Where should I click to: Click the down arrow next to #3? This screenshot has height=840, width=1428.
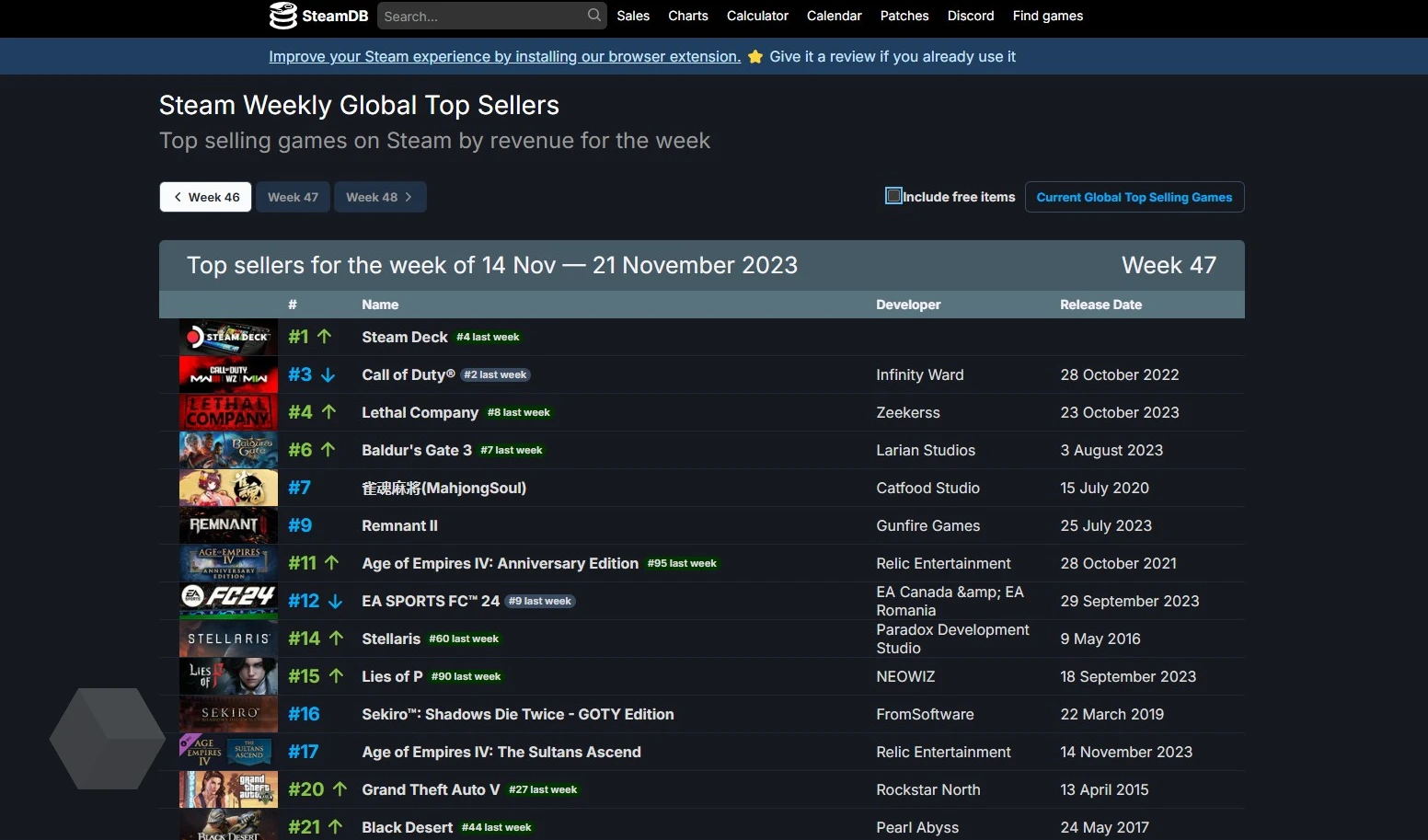pos(328,374)
